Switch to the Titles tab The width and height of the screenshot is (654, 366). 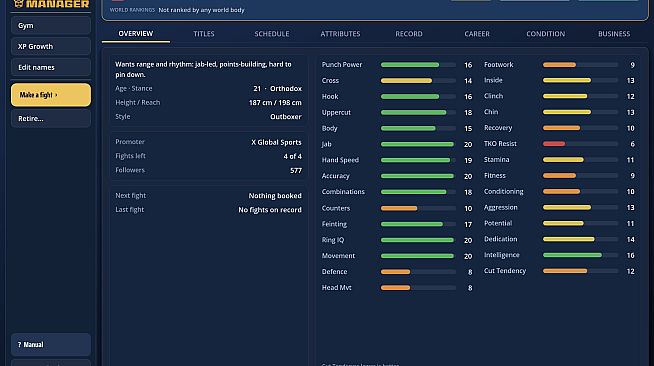[204, 34]
